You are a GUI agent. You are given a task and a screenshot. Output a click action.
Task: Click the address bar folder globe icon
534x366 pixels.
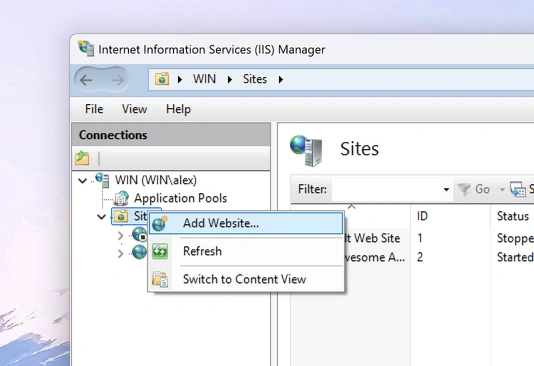[162, 79]
